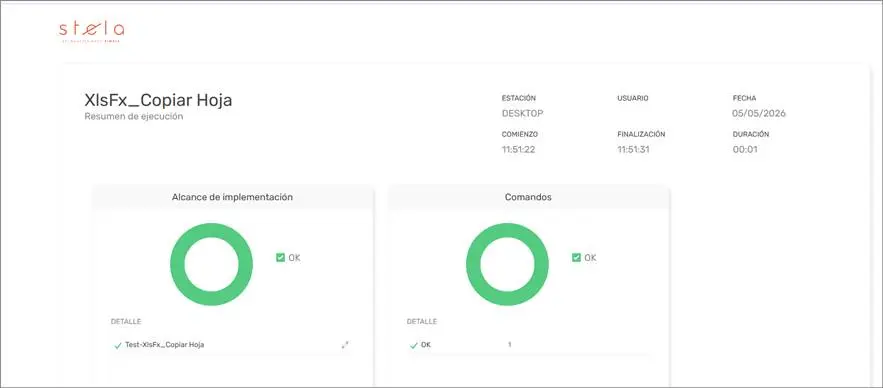
Task: Click the OK count value 1 in Comandos
Action: click(x=510, y=345)
